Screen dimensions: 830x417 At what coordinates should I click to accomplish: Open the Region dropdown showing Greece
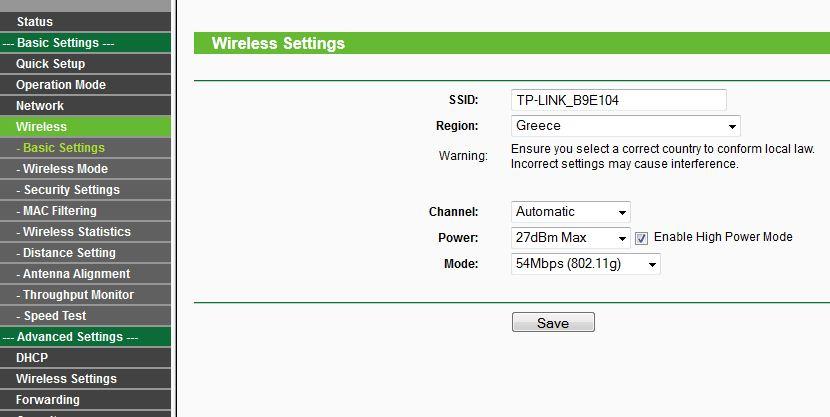click(x=626, y=126)
